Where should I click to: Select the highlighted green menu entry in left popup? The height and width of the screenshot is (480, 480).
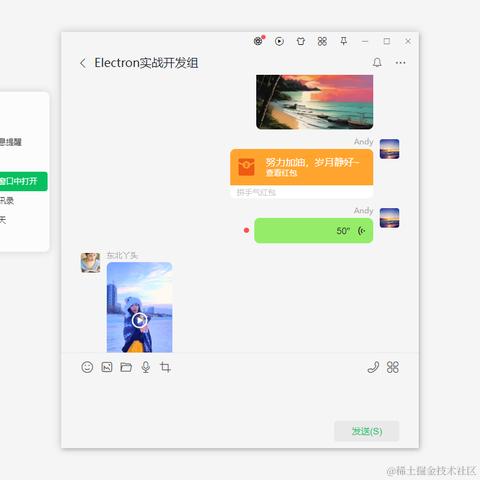tap(23, 181)
